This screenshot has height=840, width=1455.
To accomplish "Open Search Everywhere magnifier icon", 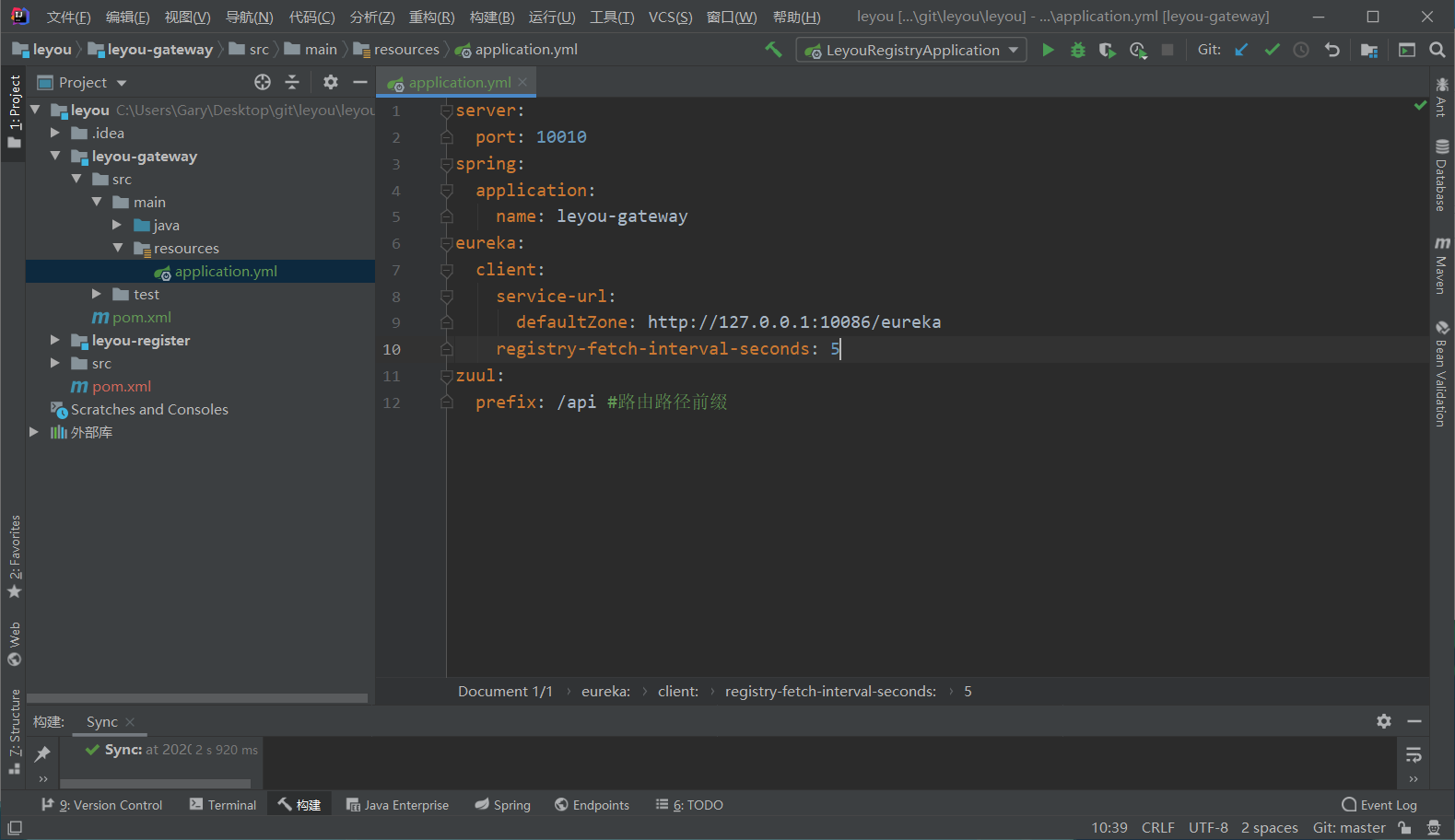I will coord(1437,50).
